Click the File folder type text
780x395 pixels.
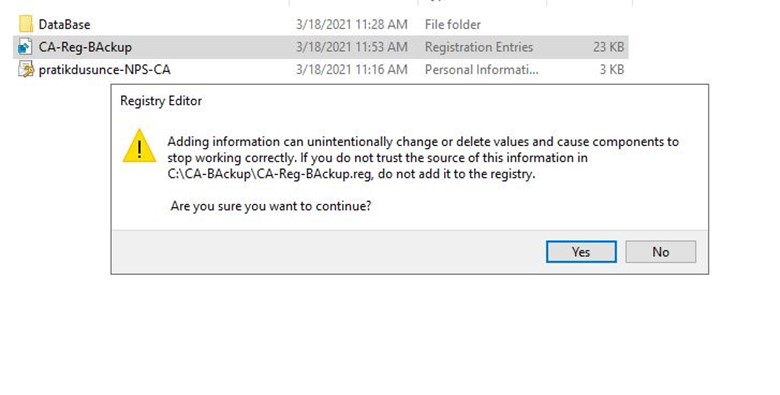point(453,24)
